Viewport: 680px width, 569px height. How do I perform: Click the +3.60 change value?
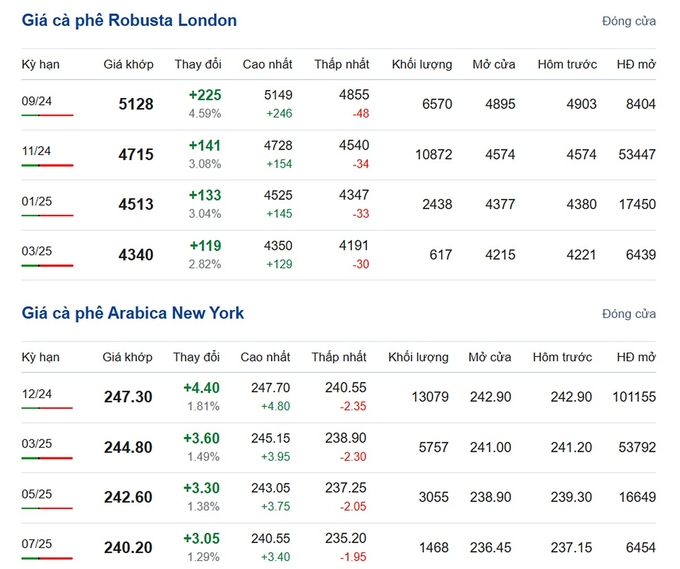point(201,438)
